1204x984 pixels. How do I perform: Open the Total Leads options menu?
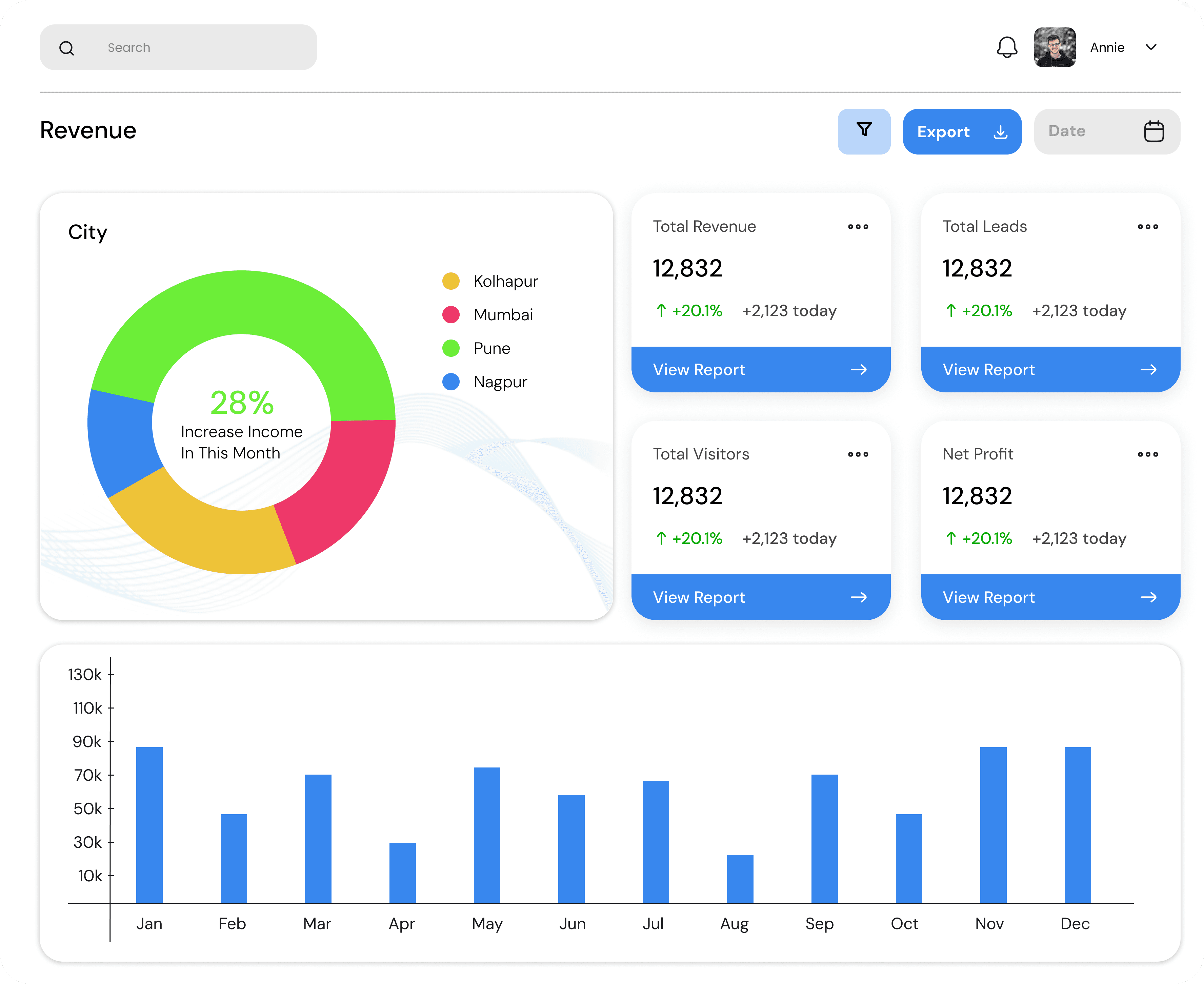1147,227
